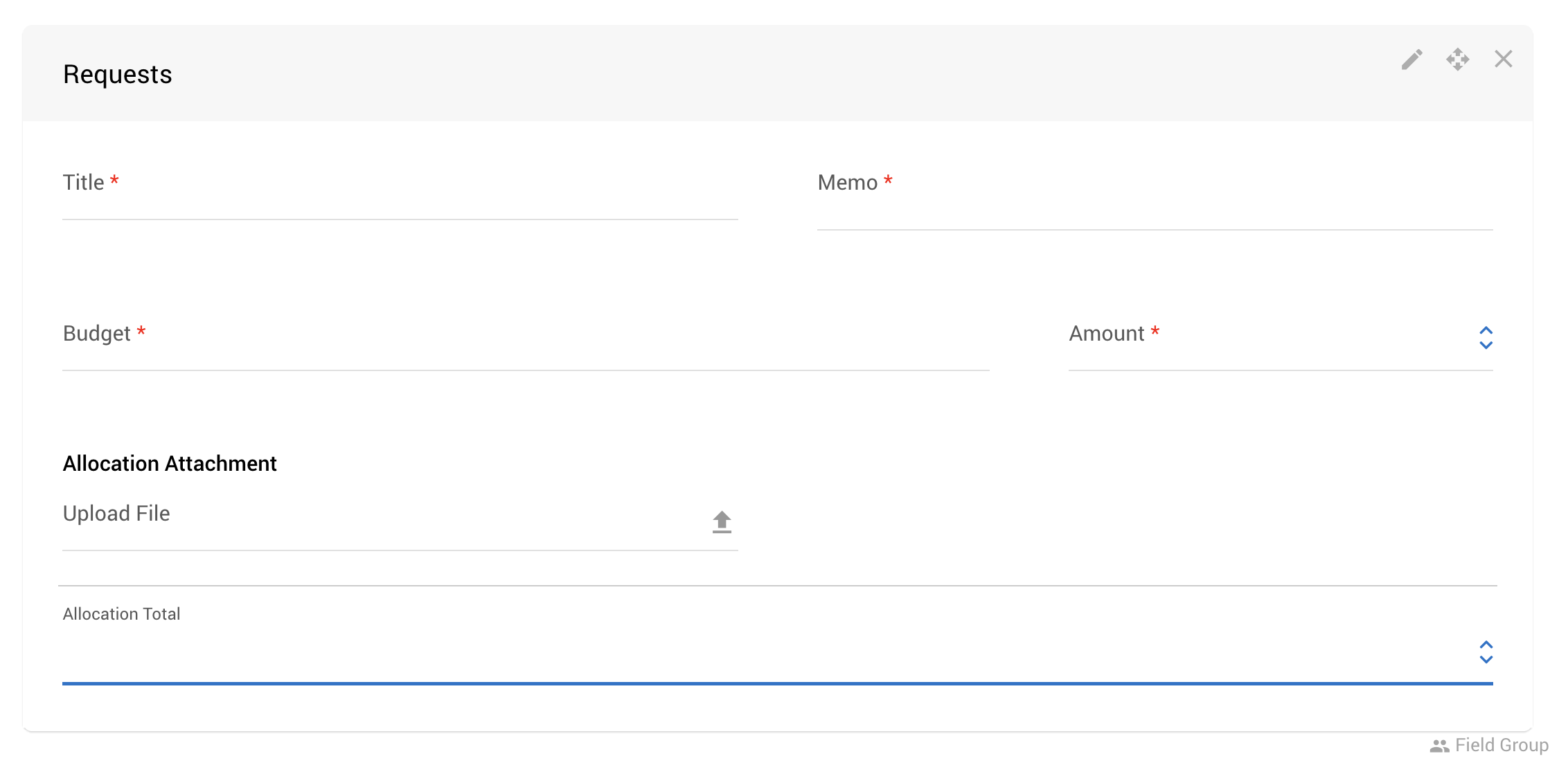Click the upload arrow icon for Upload File
The width and height of the screenshot is (1568, 781).
point(722,522)
